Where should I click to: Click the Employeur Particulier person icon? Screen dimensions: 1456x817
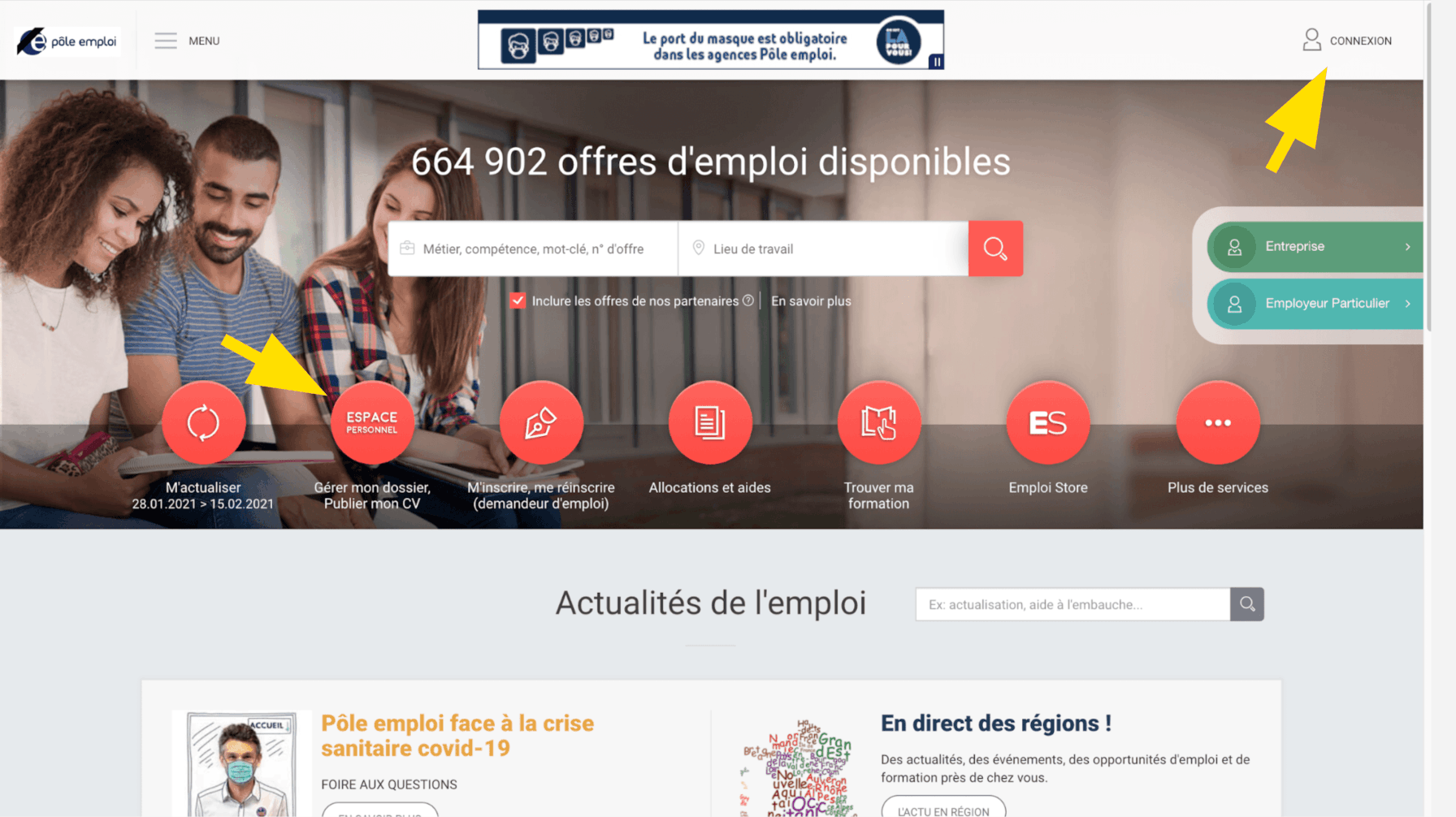click(x=1234, y=303)
